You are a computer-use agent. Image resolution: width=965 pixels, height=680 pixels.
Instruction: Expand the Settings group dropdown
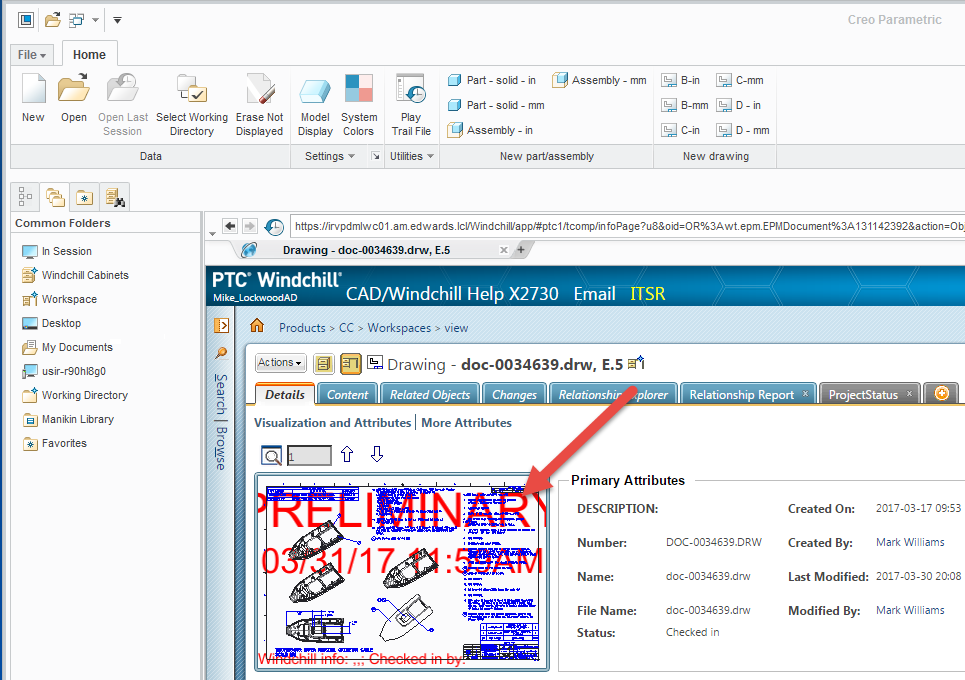tap(330, 156)
